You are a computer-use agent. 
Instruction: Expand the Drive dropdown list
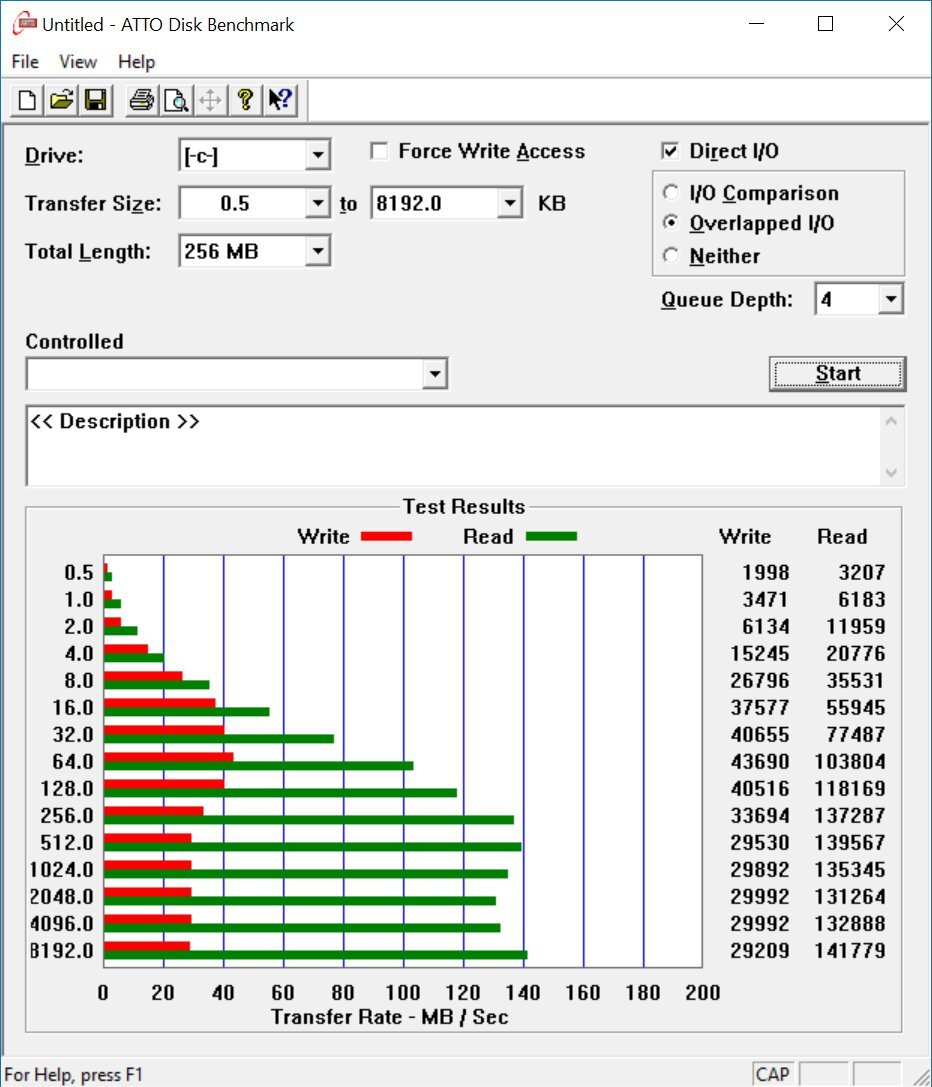[317, 155]
